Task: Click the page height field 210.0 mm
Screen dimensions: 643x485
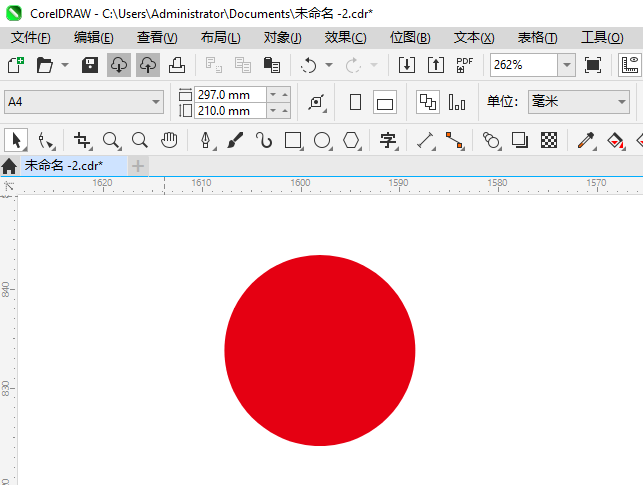Action: click(x=230, y=111)
